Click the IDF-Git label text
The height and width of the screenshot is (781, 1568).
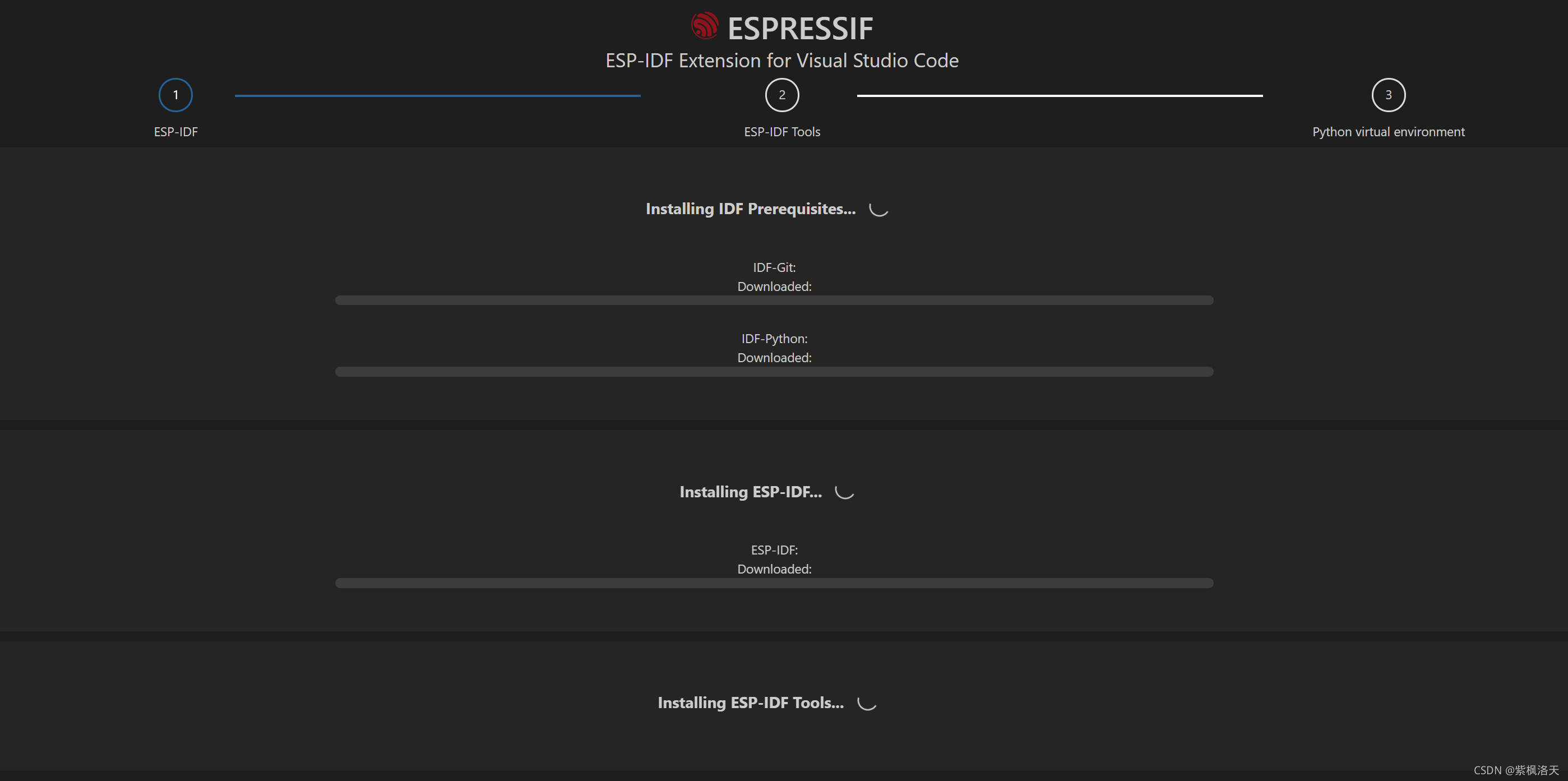774,267
